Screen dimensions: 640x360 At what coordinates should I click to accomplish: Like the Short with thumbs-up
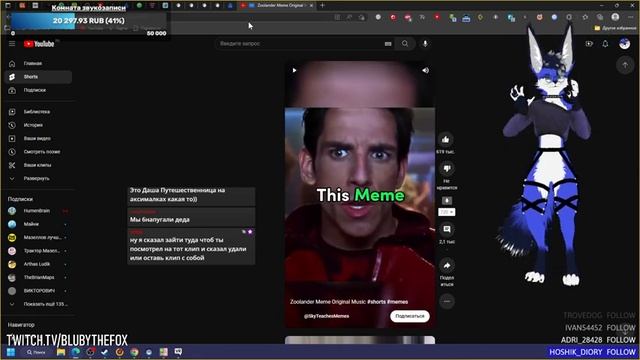(446, 140)
